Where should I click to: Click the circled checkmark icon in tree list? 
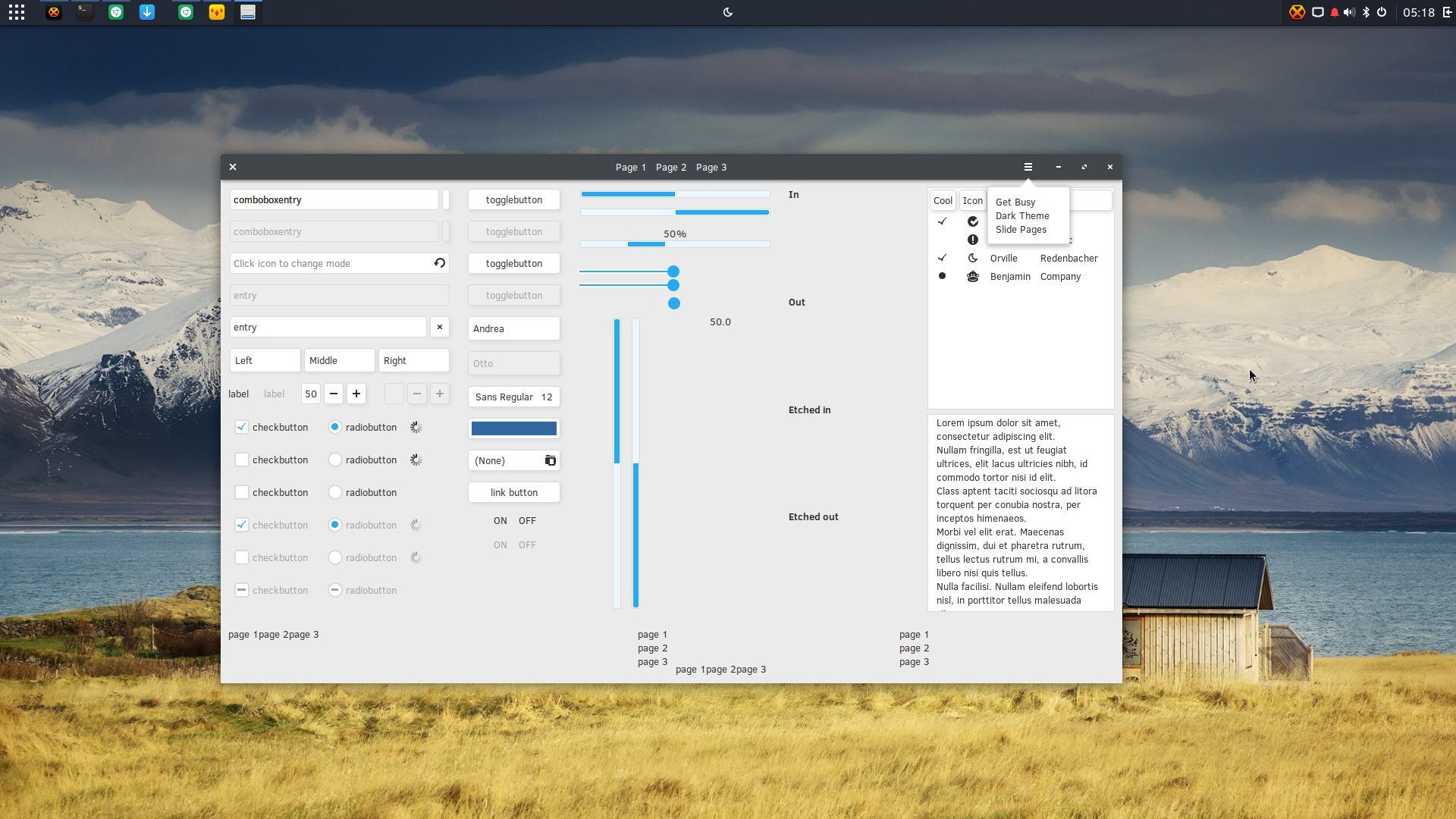click(x=973, y=221)
